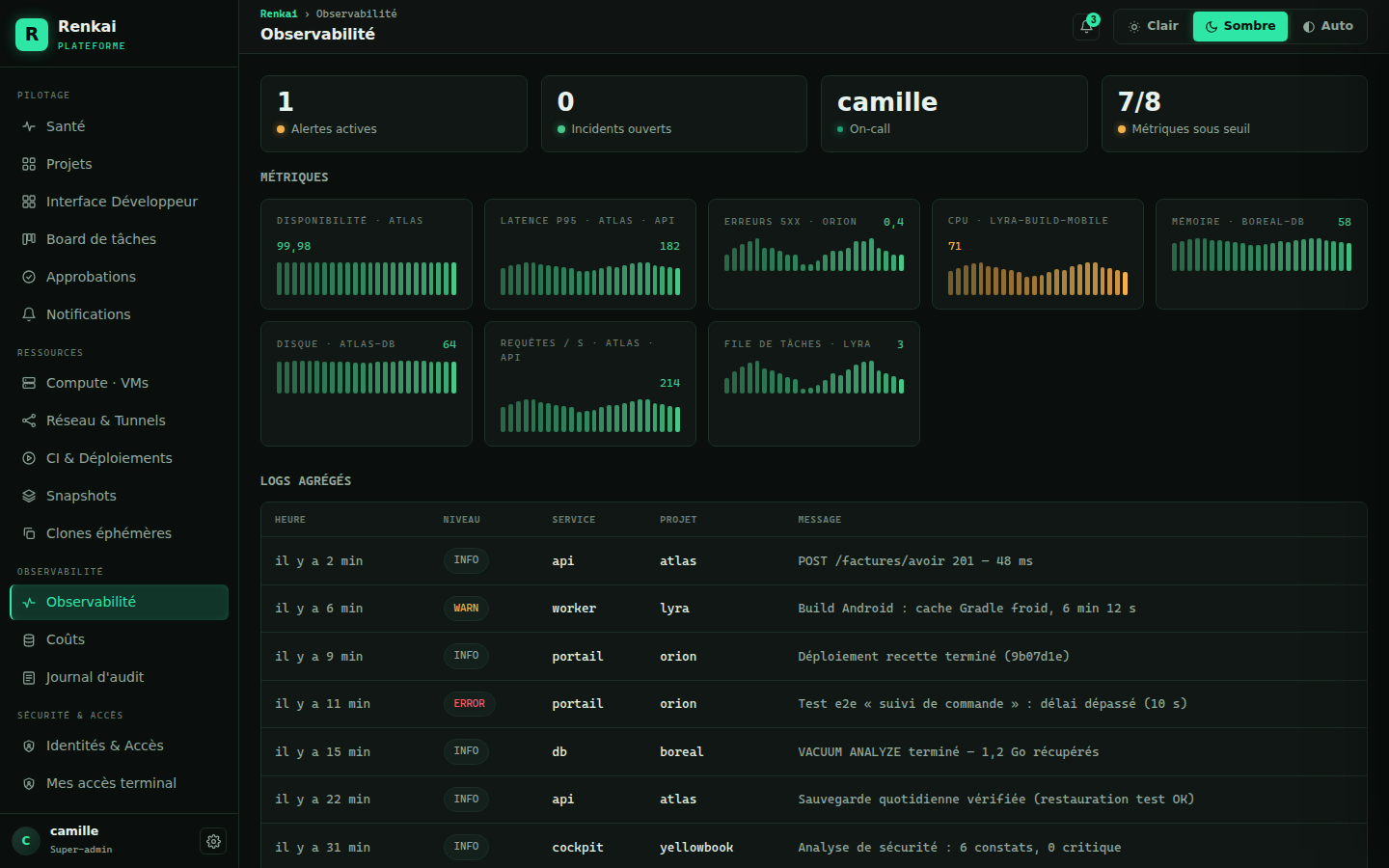Click the Interface Développeur icon
This screenshot has height=868, width=1389.
coord(29,202)
